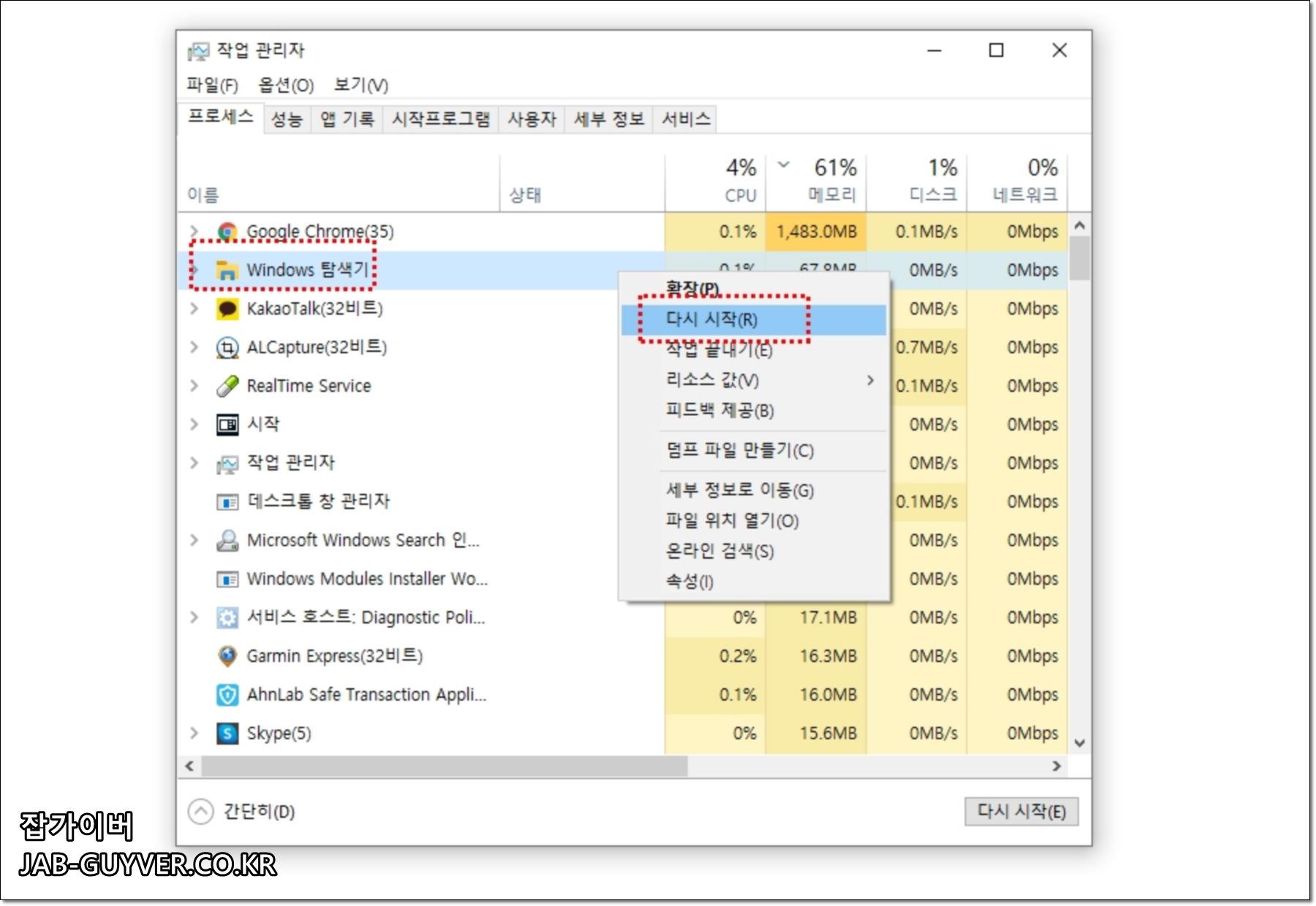Screen dimensions: 1316x906
Task: Expand the Google Chrome(35) process group
Action: pos(194,231)
